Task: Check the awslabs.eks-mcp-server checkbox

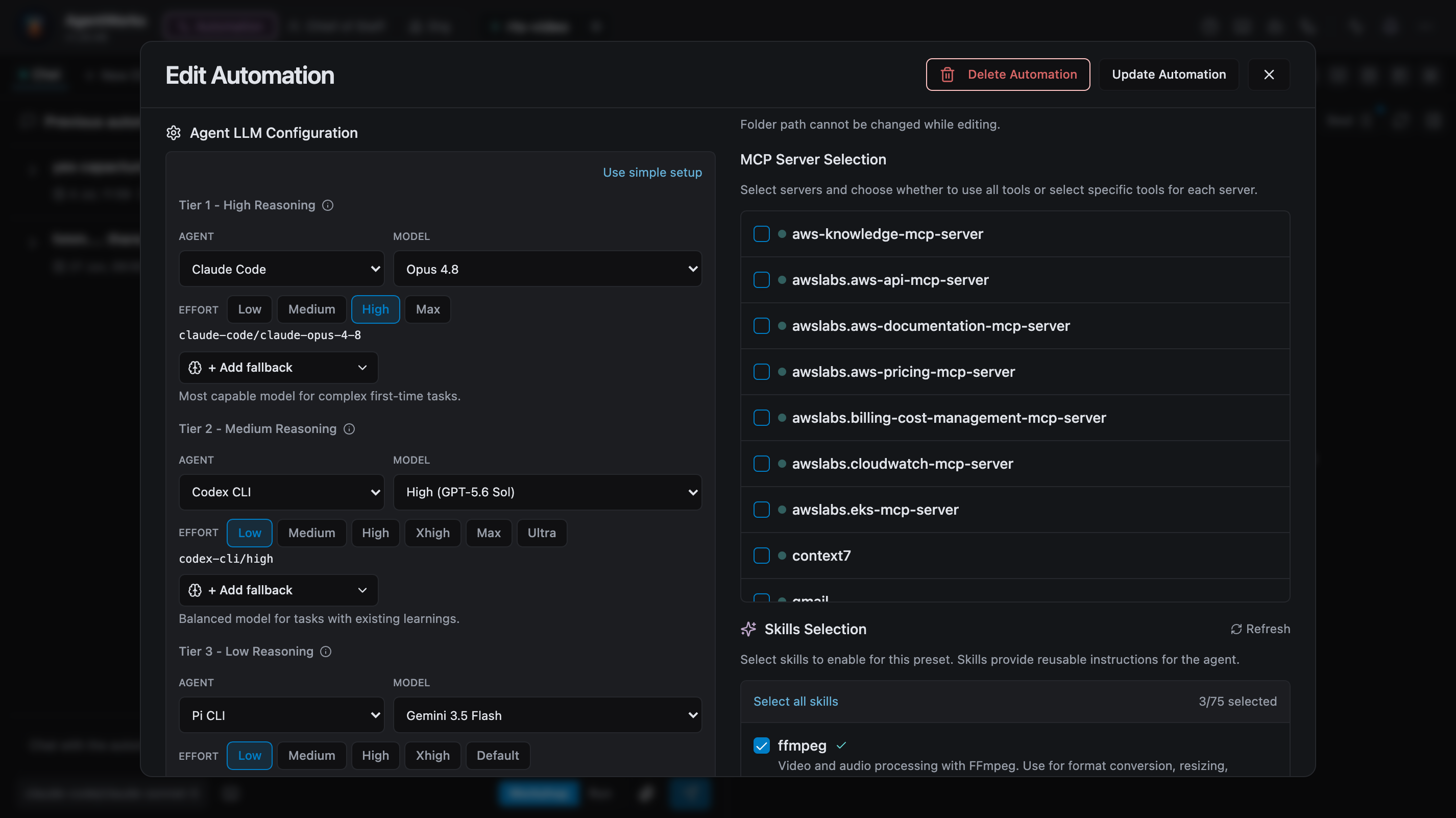Action: (x=761, y=510)
